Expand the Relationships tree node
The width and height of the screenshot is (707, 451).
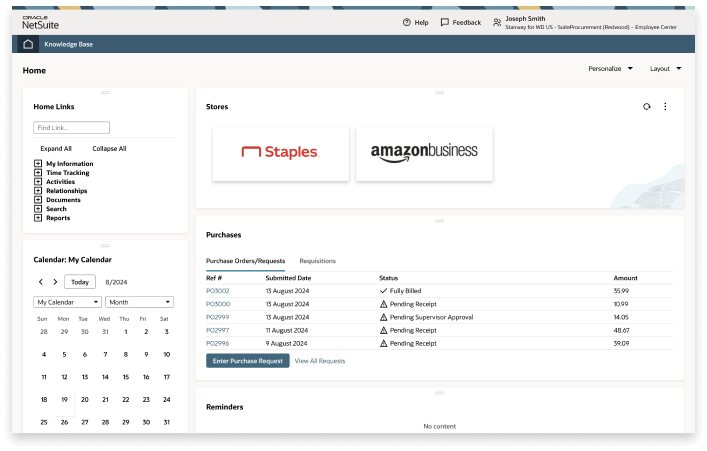(x=38, y=190)
